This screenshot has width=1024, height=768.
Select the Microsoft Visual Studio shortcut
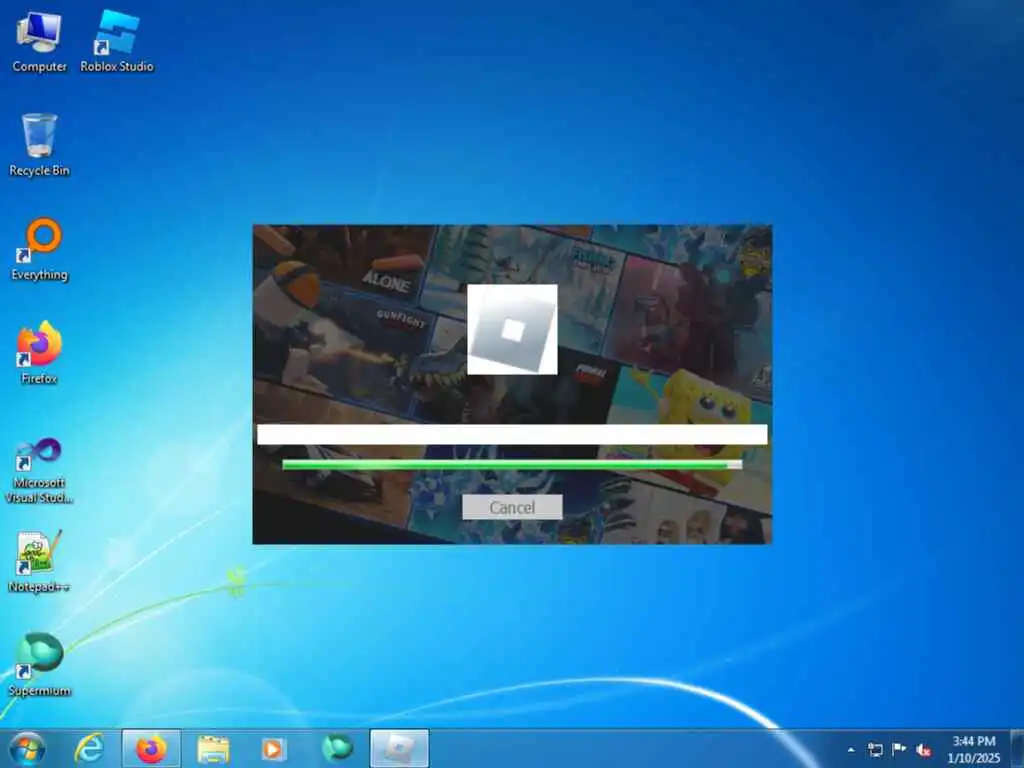[39, 470]
